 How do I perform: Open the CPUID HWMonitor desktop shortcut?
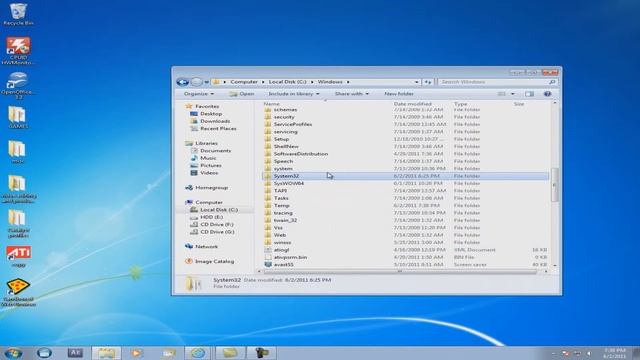click(x=18, y=51)
